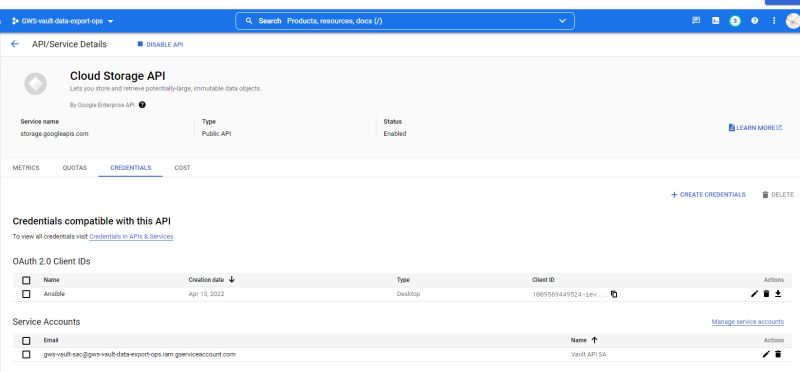Edit the Ansible OAuth client pencil icon
This screenshot has width=800, height=372.
(755, 294)
